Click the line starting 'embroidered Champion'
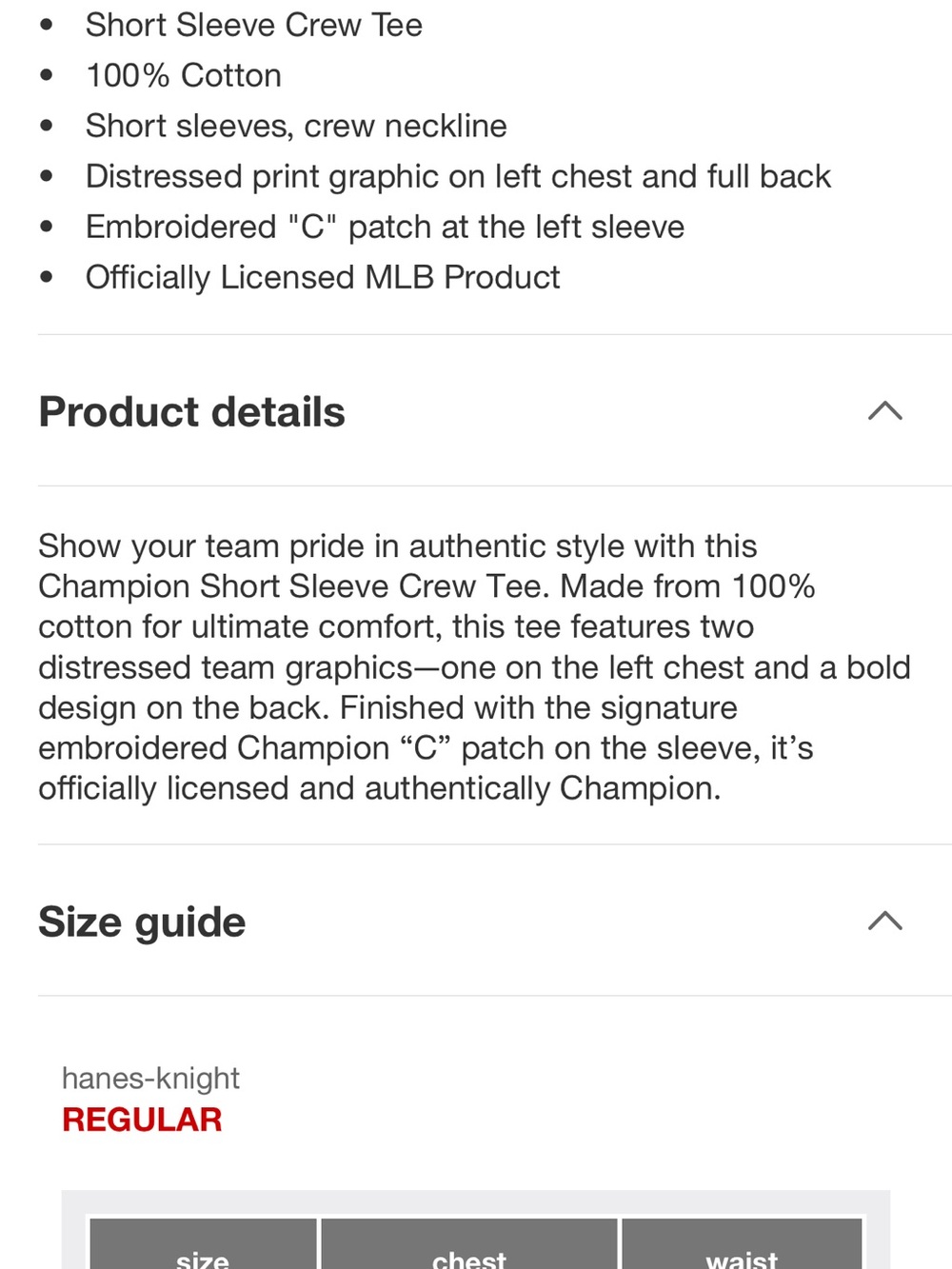The width and height of the screenshot is (952, 1269). coord(426,748)
